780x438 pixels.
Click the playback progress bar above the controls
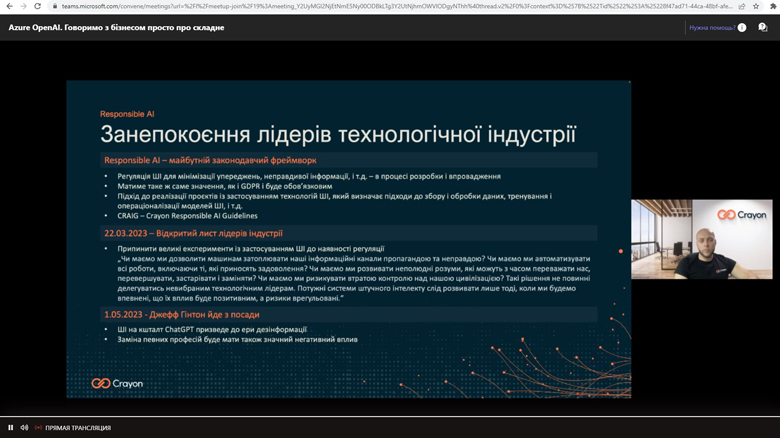point(390,416)
